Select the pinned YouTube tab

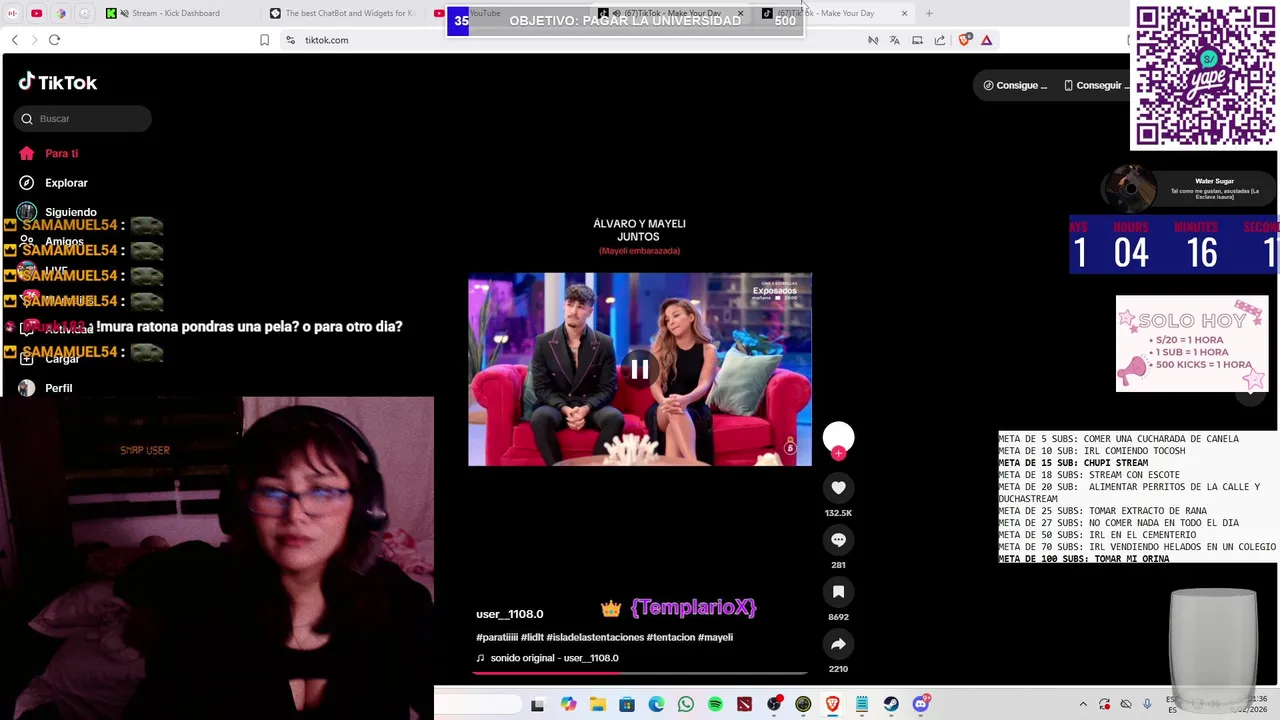(36, 13)
